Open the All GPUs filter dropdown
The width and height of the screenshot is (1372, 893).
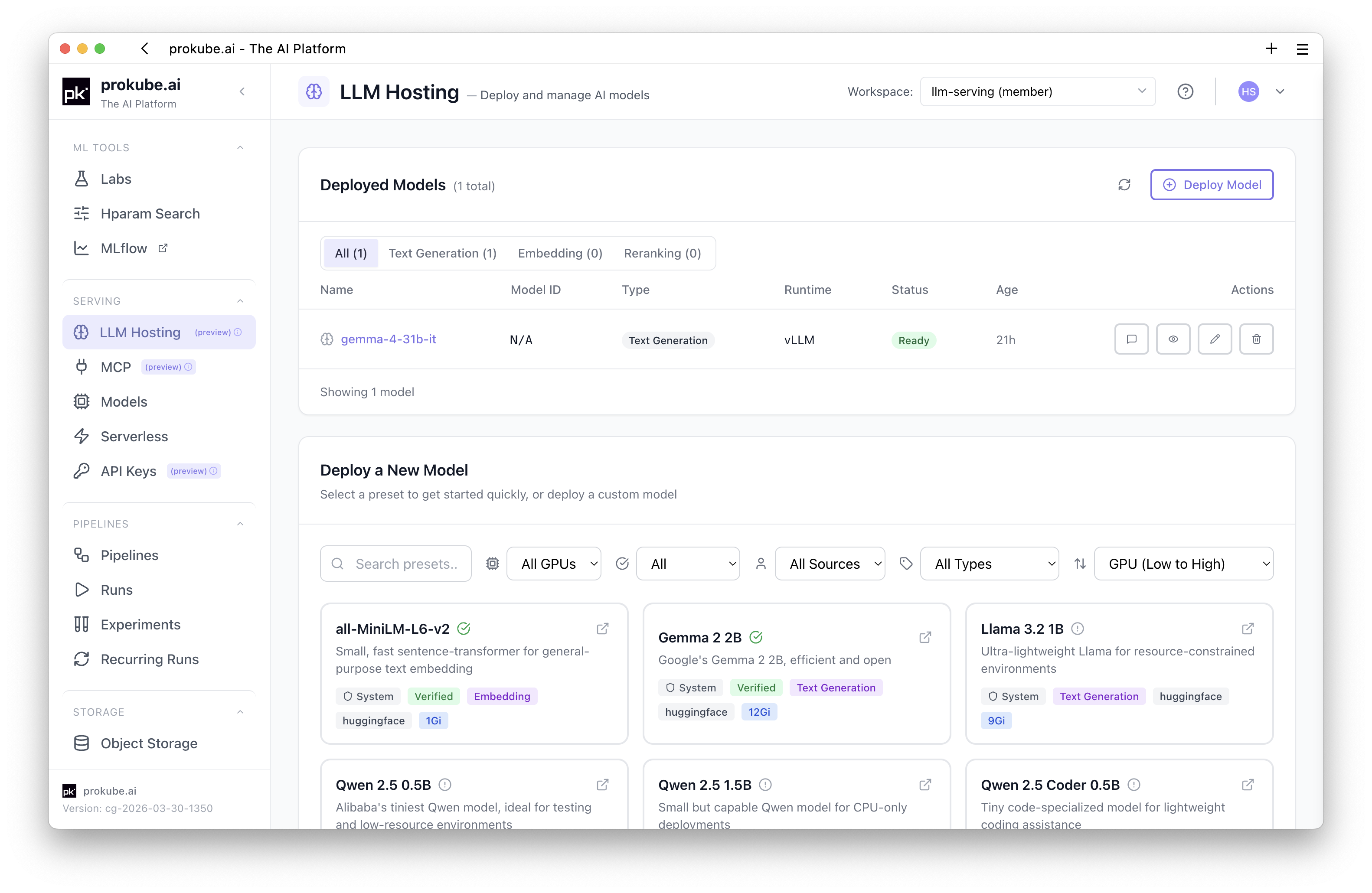coord(553,564)
